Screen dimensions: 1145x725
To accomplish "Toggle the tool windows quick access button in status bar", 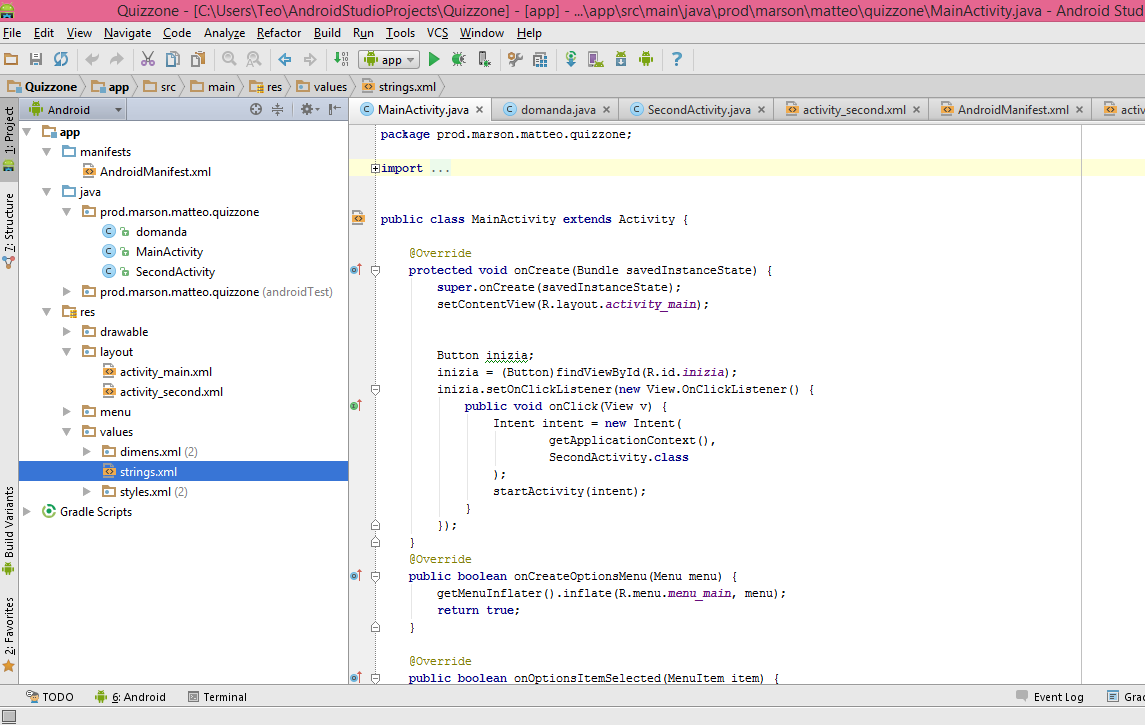I will 9,717.
